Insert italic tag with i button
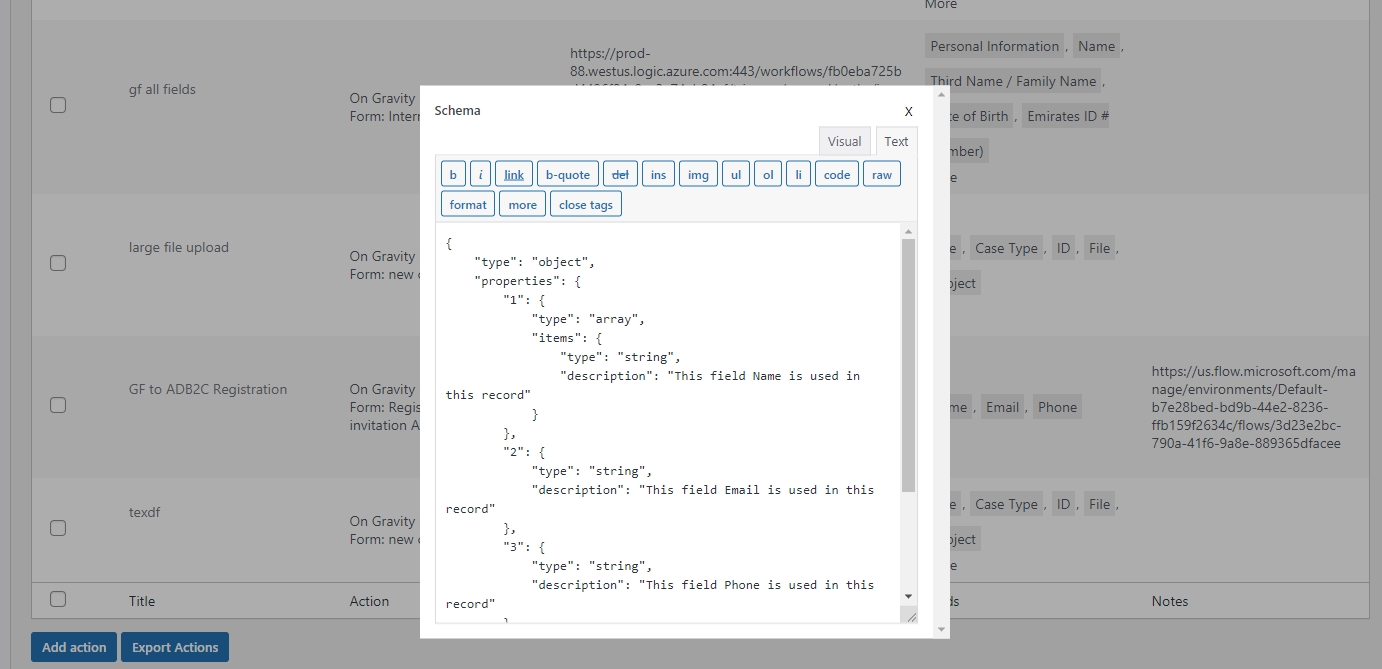 coord(480,174)
